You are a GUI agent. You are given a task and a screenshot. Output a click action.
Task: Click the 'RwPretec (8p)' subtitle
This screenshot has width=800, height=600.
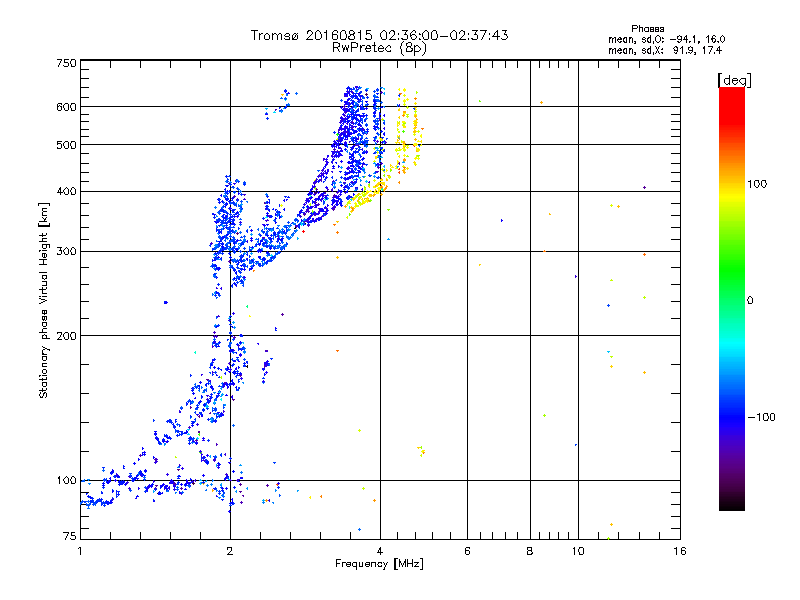click(379, 48)
